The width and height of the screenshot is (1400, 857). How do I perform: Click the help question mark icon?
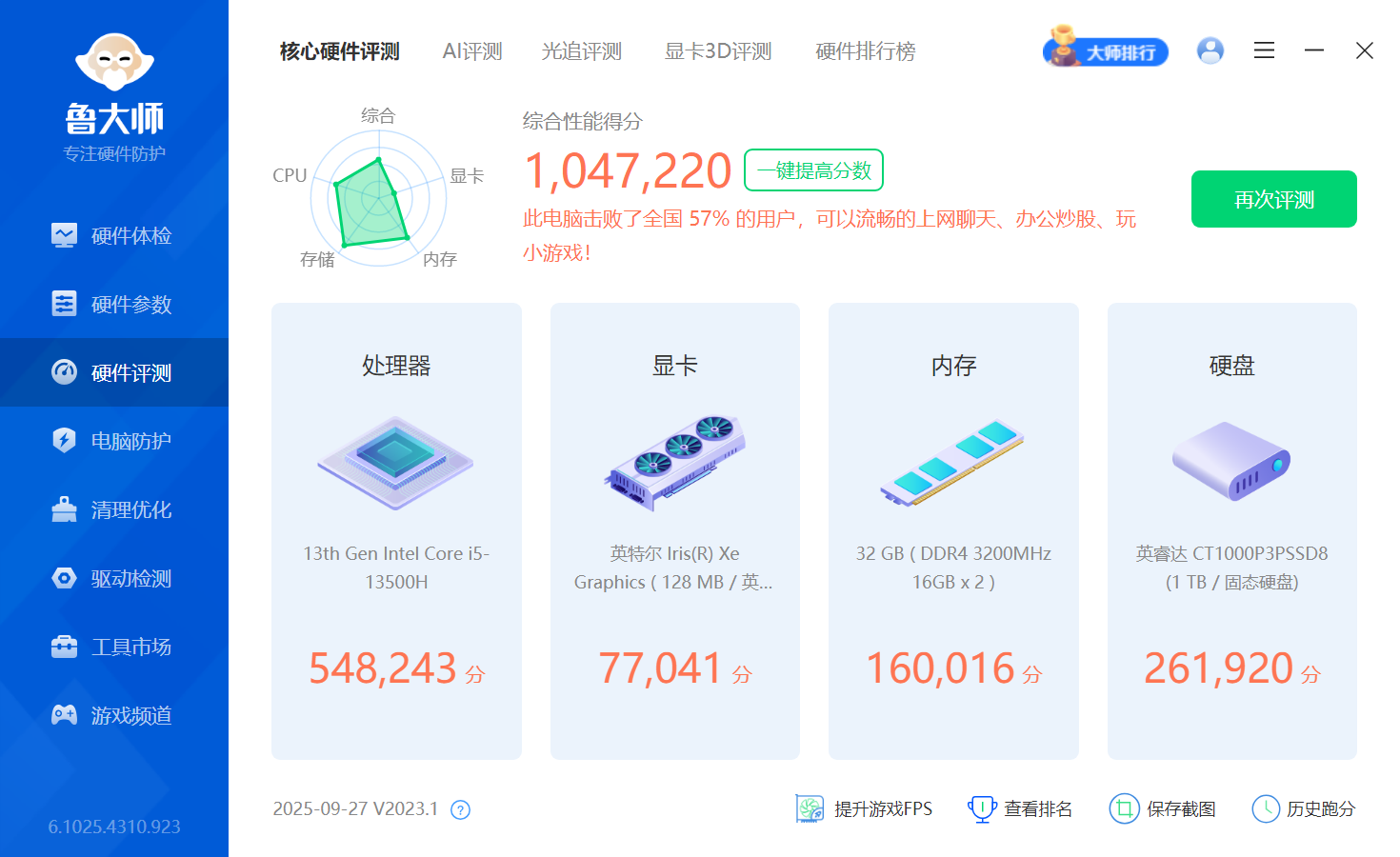point(460,810)
